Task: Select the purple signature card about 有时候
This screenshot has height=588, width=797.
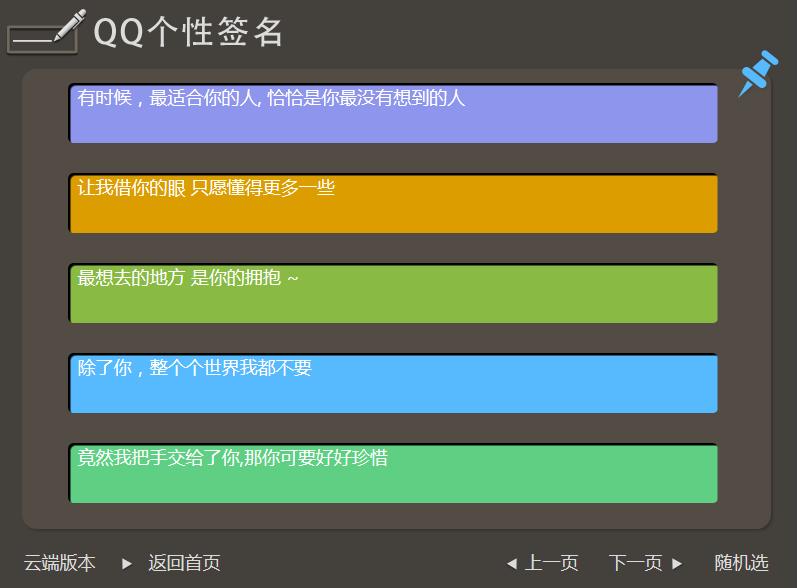Action: (393, 113)
